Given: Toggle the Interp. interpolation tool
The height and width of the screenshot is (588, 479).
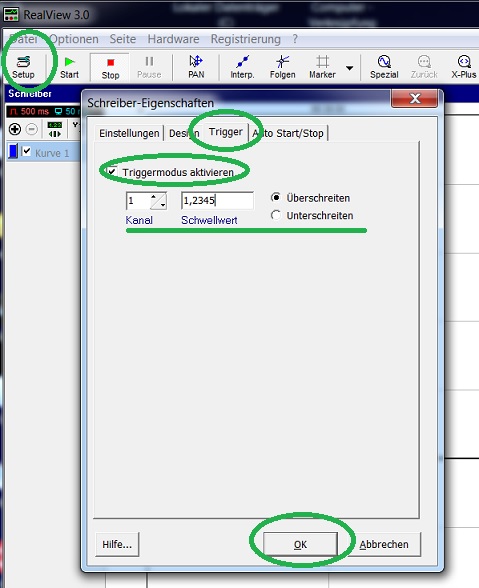Looking at the screenshot, I should coord(242,67).
